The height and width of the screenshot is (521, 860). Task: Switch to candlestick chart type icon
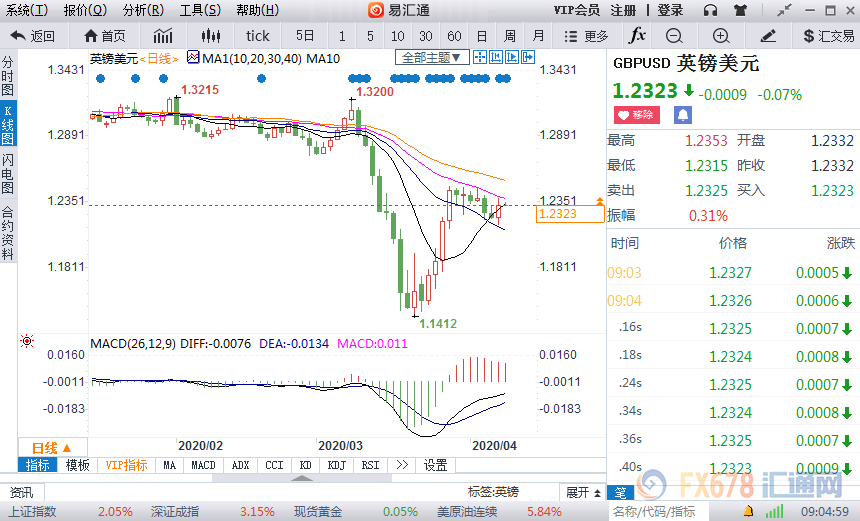tap(211, 36)
